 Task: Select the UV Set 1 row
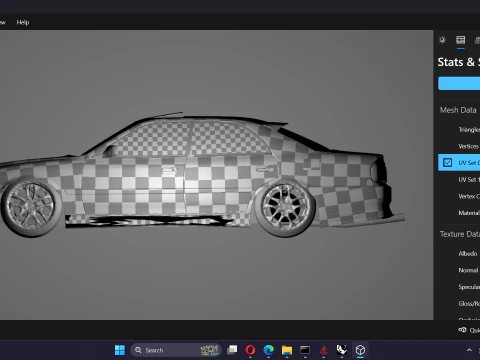pos(459,180)
